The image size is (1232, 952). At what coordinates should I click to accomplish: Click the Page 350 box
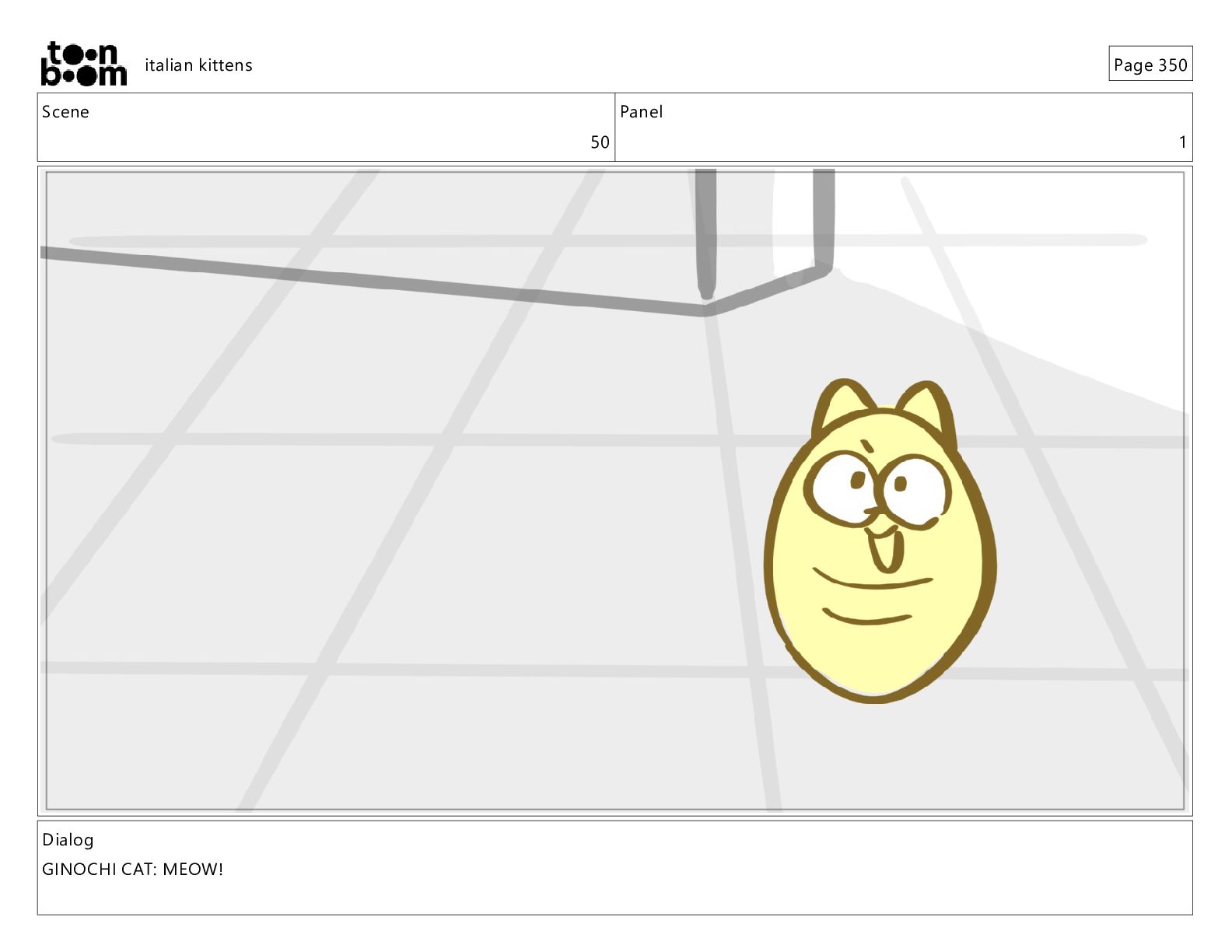tap(1150, 64)
